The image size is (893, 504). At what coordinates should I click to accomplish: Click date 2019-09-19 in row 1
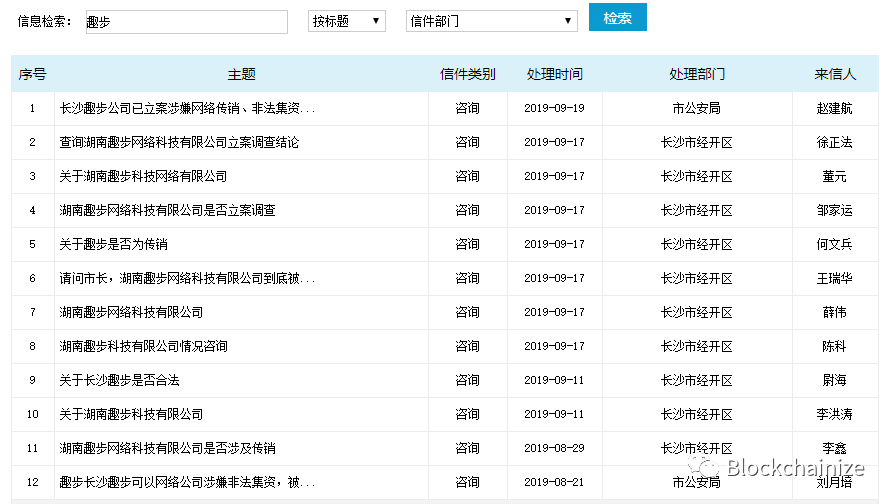(x=554, y=108)
